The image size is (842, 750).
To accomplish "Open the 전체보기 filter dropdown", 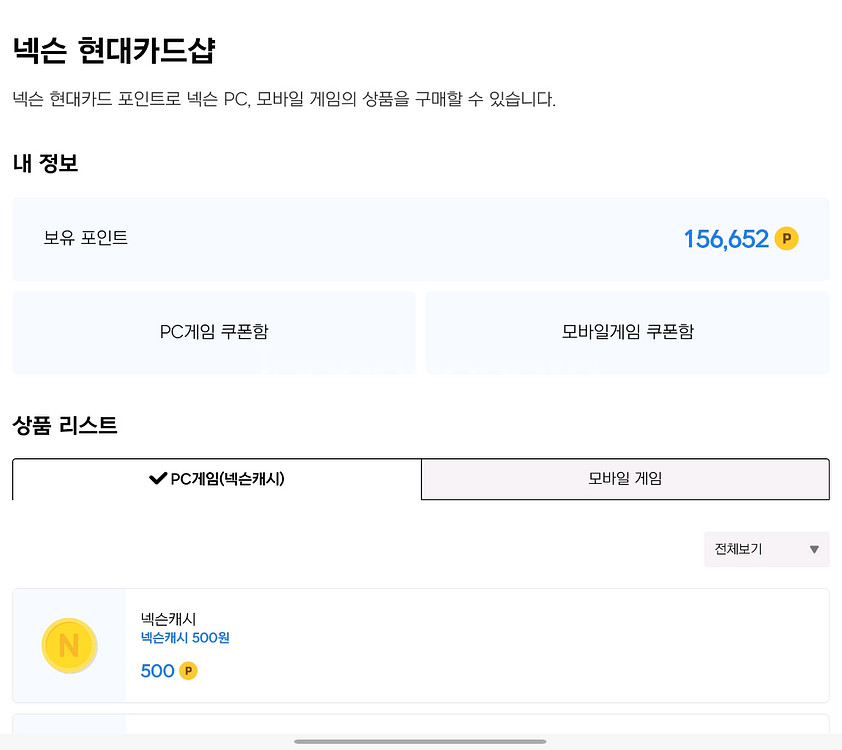I will click(x=766, y=549).
